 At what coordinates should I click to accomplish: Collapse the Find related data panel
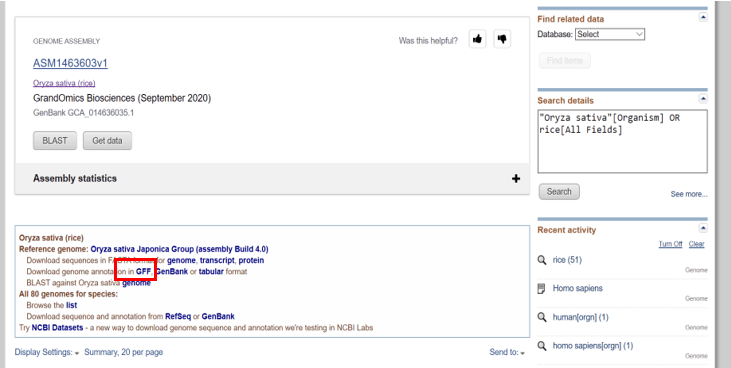pos(703,17)
